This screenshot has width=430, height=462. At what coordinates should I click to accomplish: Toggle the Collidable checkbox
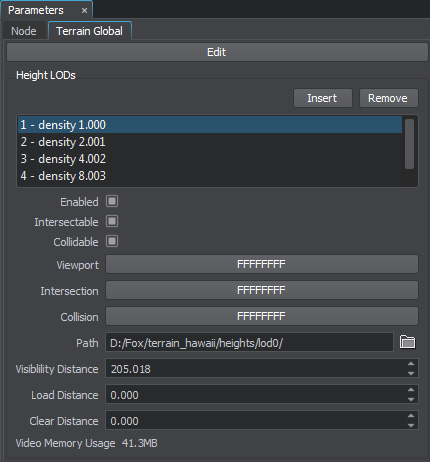point(112,241)
